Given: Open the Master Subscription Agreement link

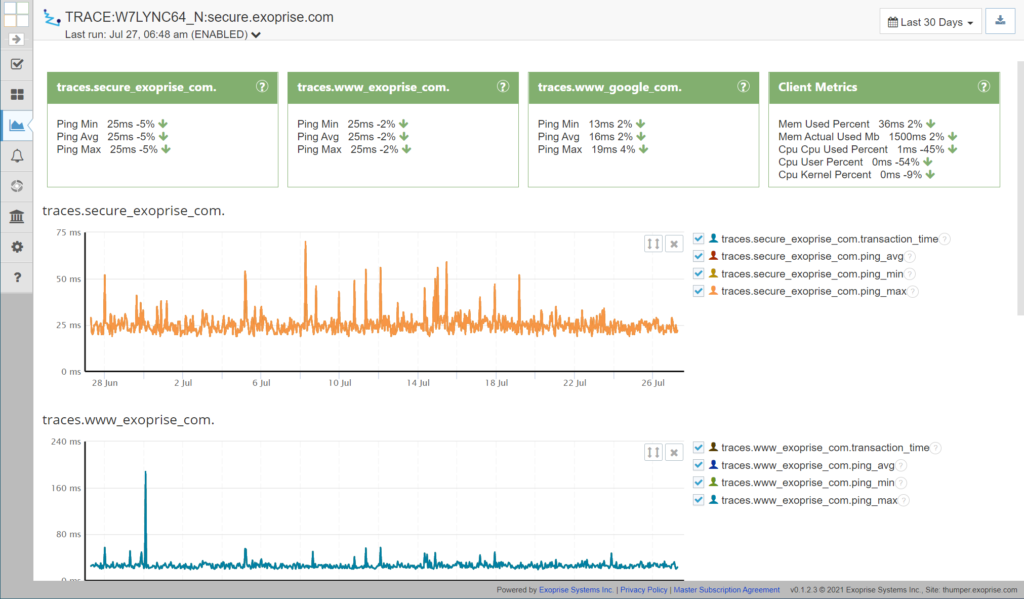Looking at the screenshot, I should click(x=726, y=590).
